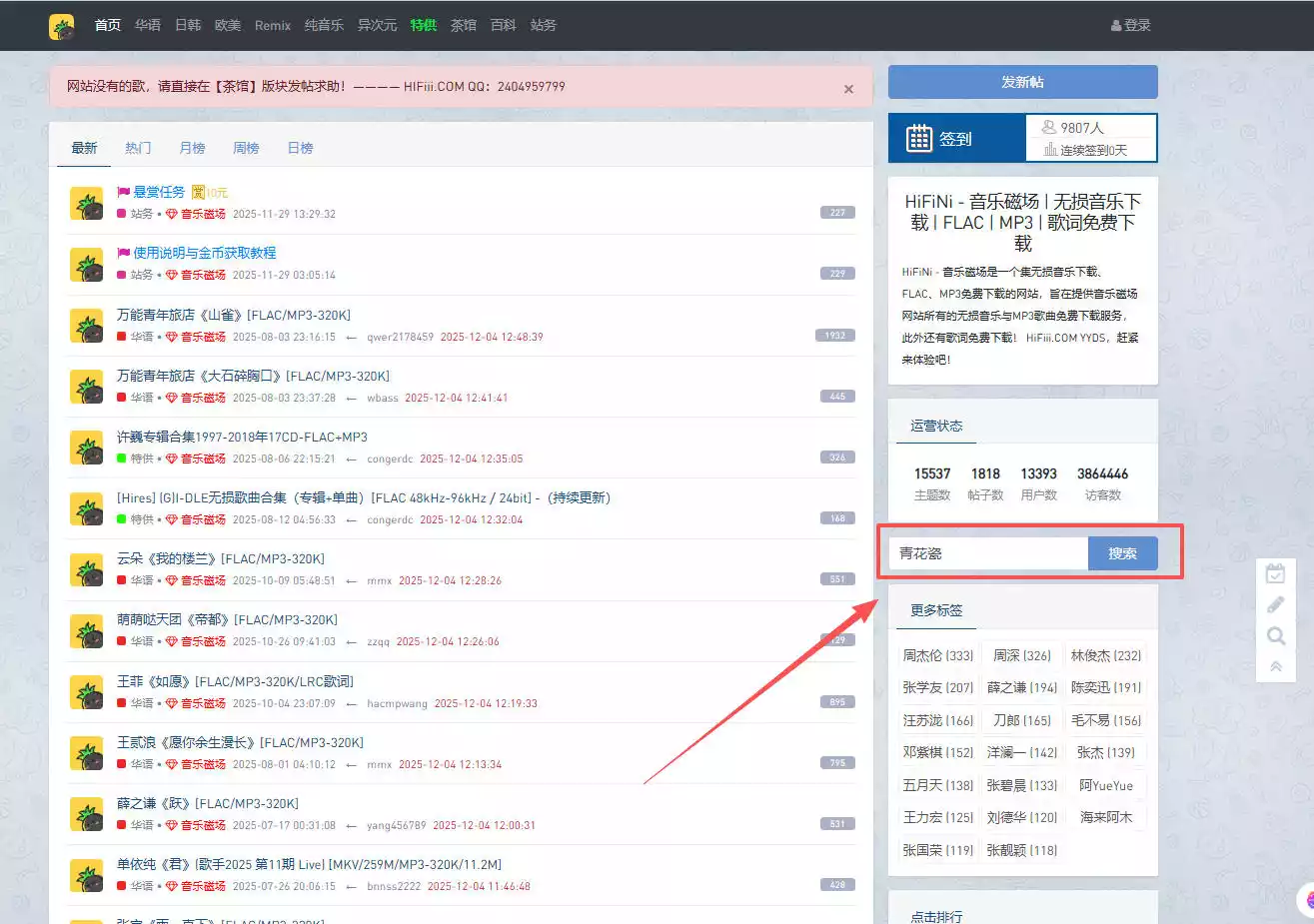Select the 刘德华 (120) tag
Image resolution: width=1314 pixels, height=924 pixels.
tap(1021, 817)
